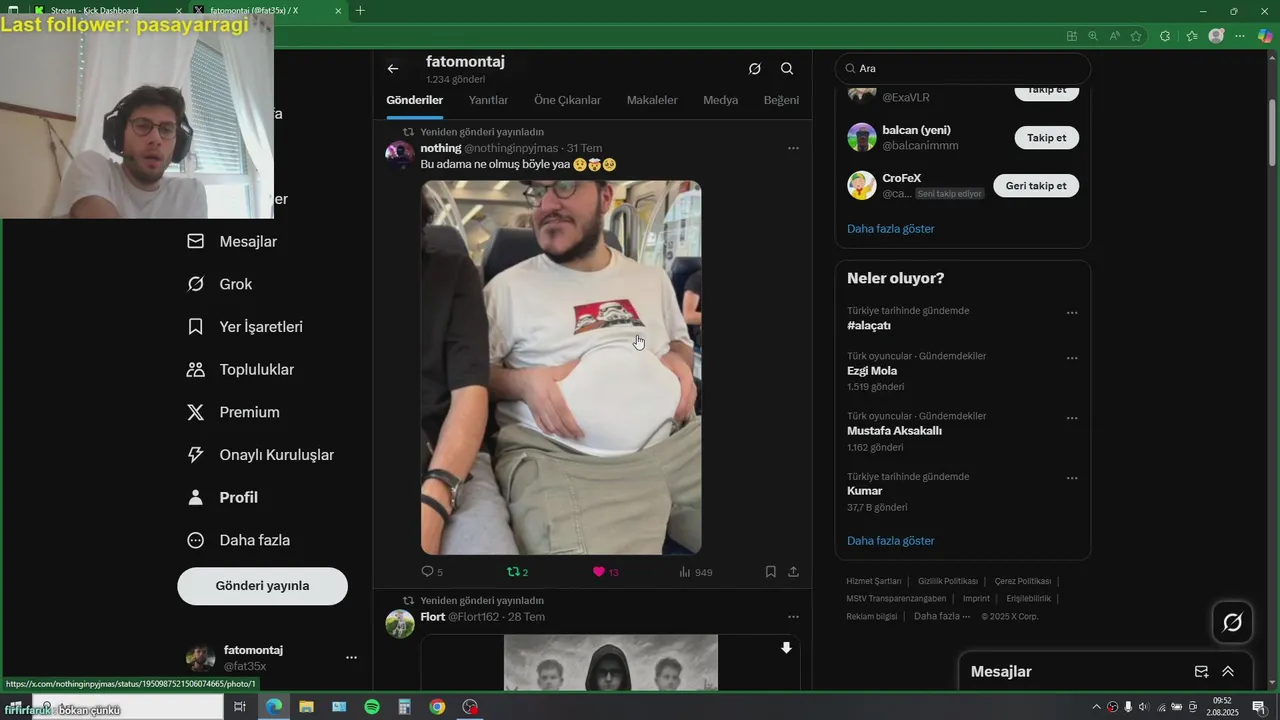Open Profil in the sidebar
This screenshot has height=720, width=1280.
click(222, 498)
